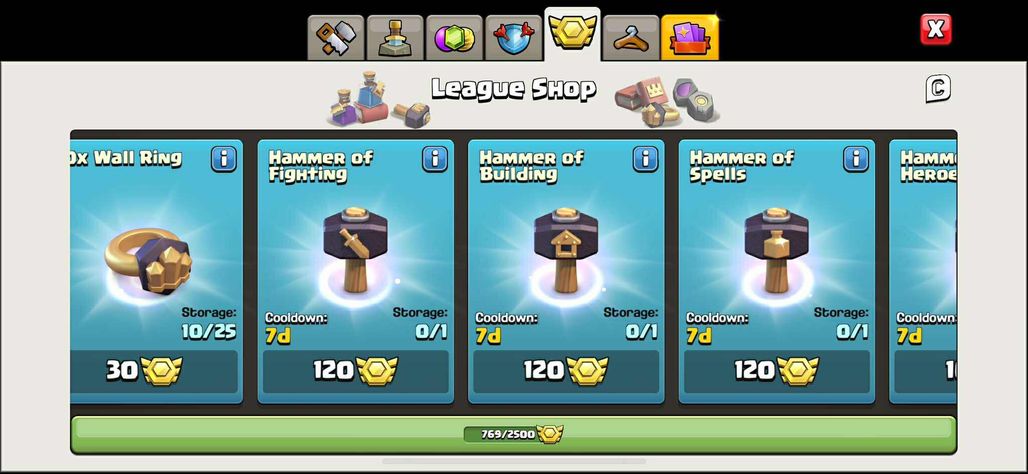
Task: Buy Hammer of Building for 120 medals
Action: point(566,371)
